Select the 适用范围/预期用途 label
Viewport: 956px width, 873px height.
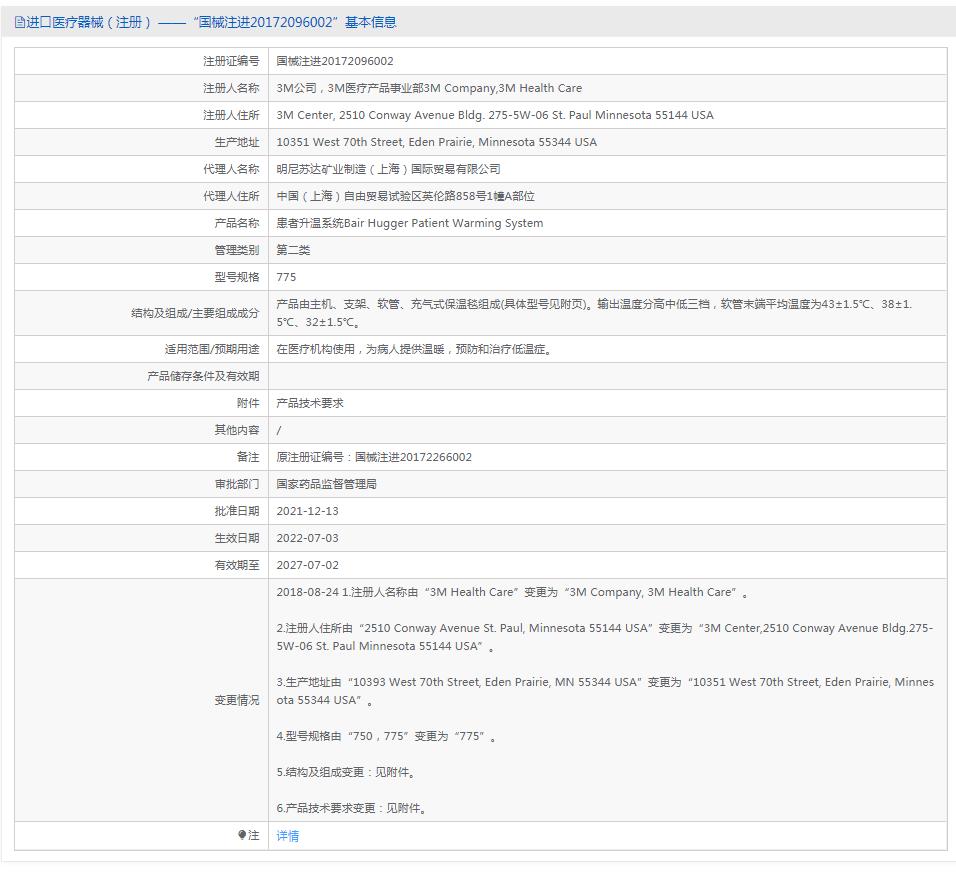212,349
